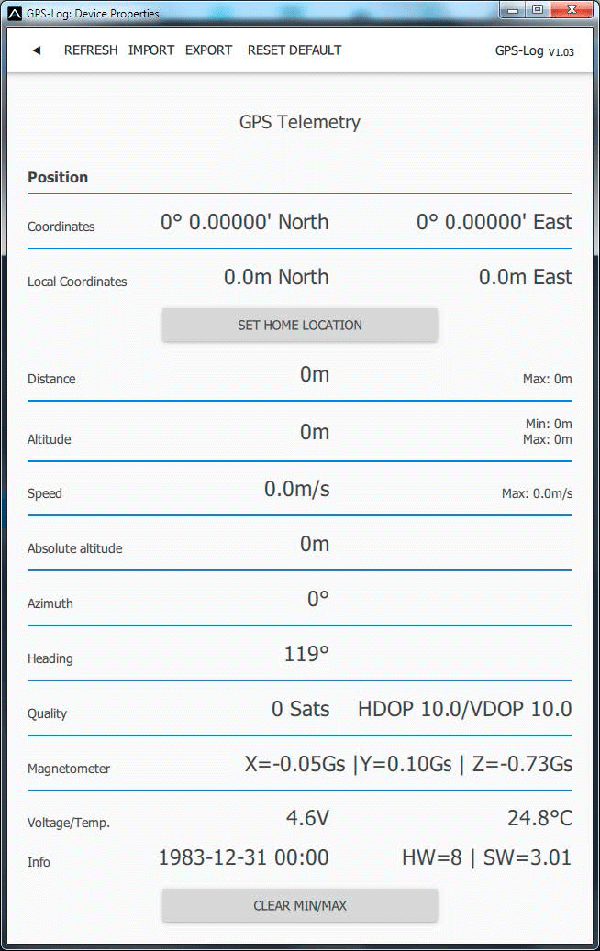
Task: Click the Heading value 119°
Action: click(306, 654)
